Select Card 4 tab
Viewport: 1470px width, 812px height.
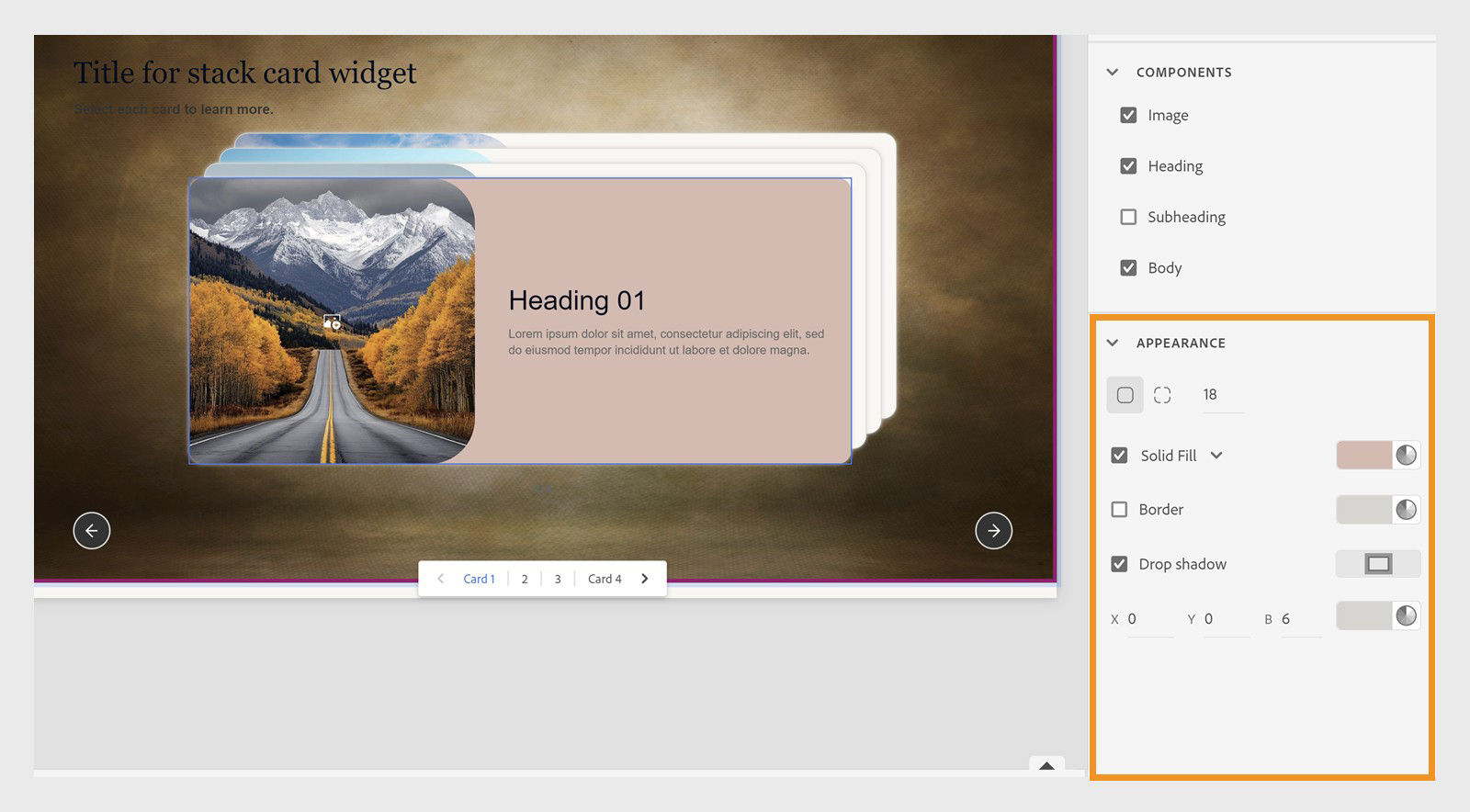click(605, 579)
